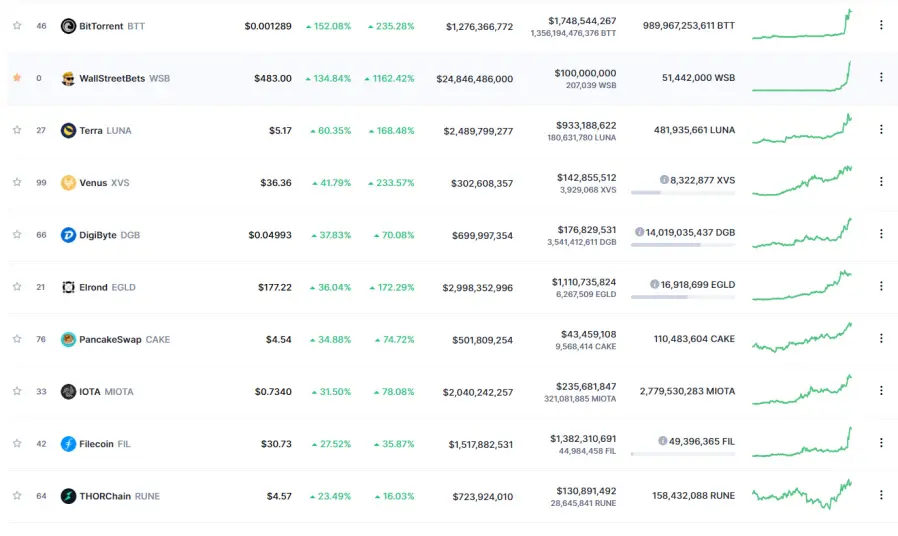Click the WallStreetBets coin logo

click(68, 78)
